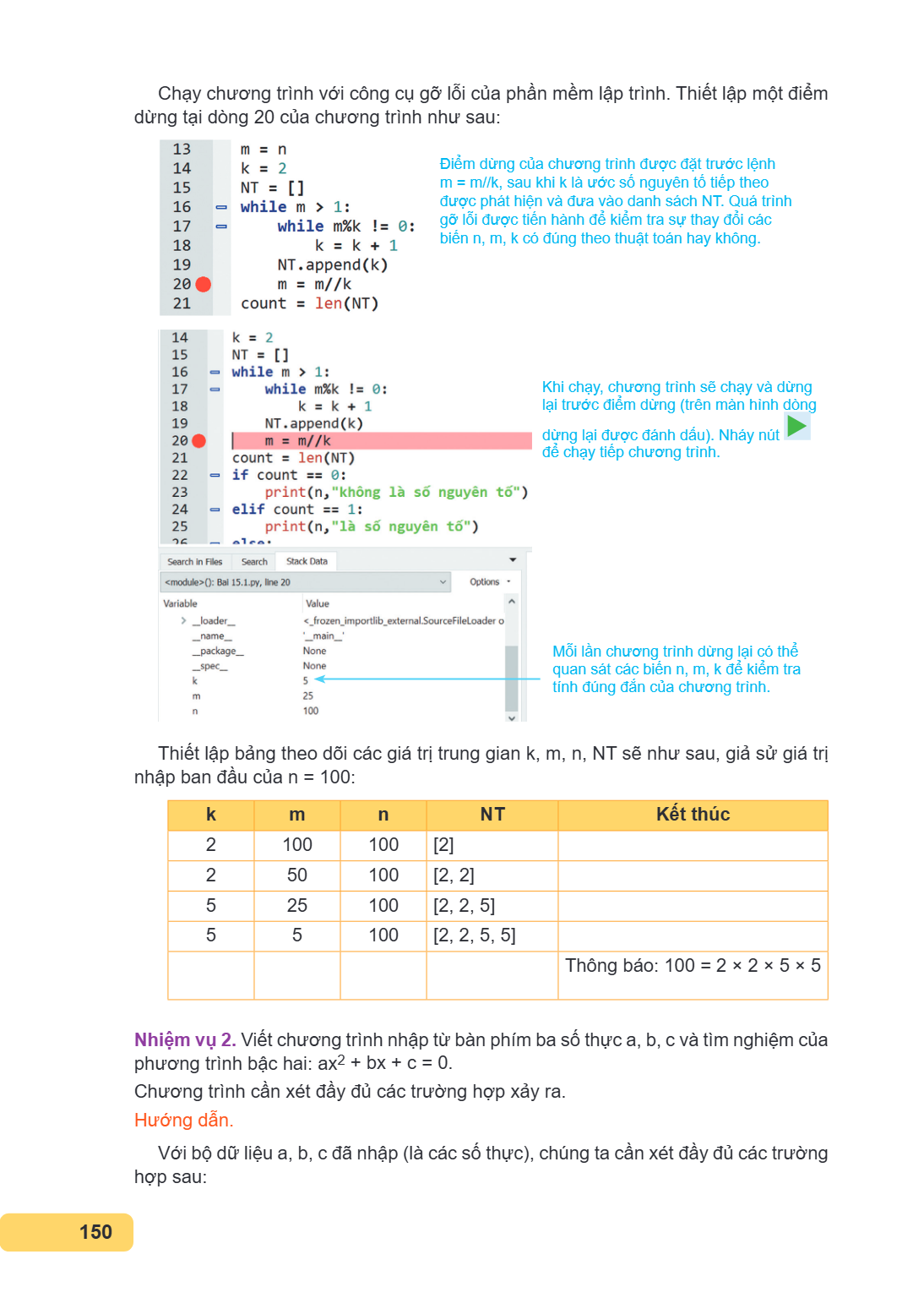The height and width of the screenshot is (1298, 924).
Task: Select the __package__ variable row
Action: pos(218,652)
